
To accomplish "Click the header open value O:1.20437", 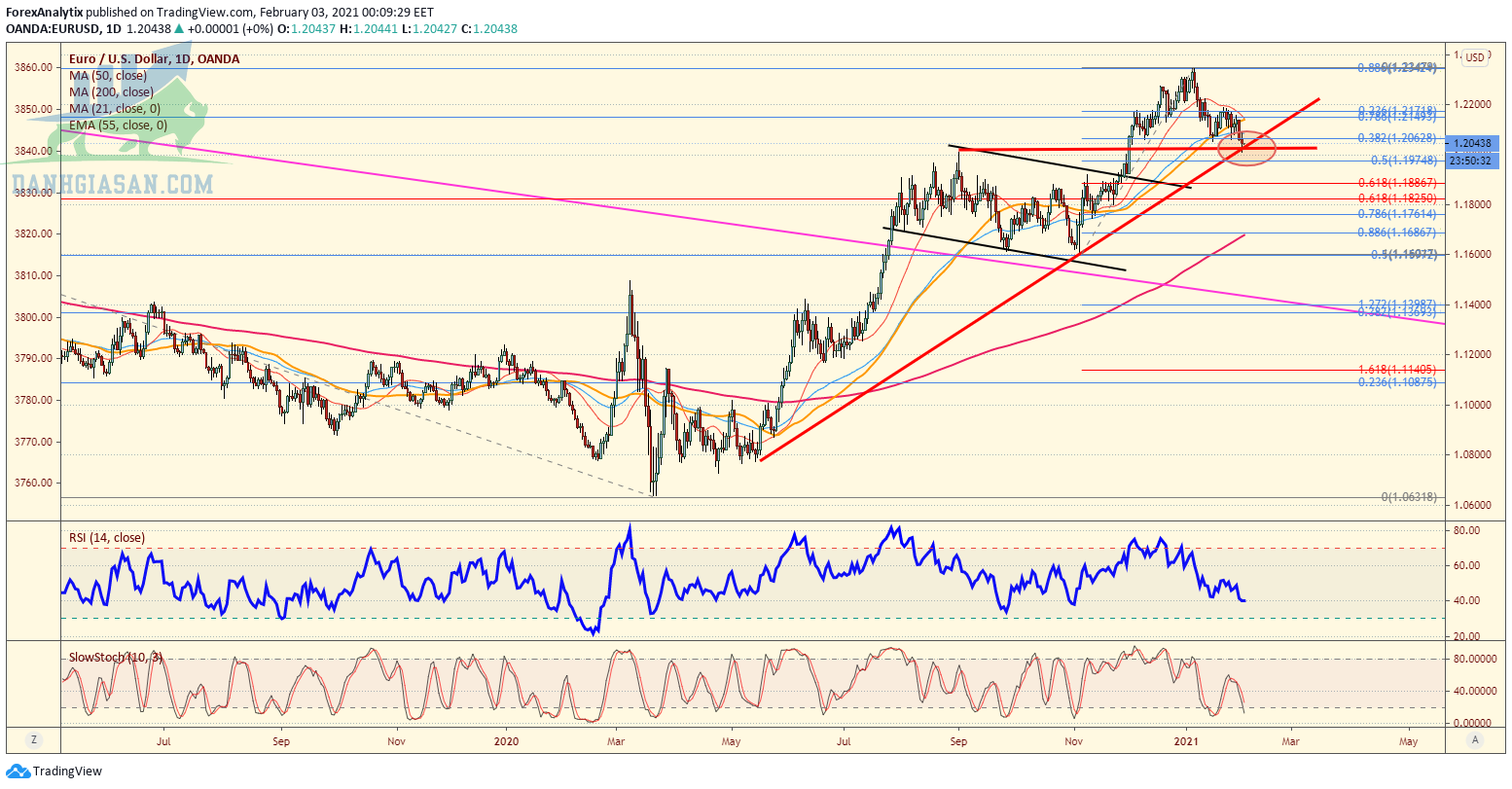I will click(x=307, y=29).
